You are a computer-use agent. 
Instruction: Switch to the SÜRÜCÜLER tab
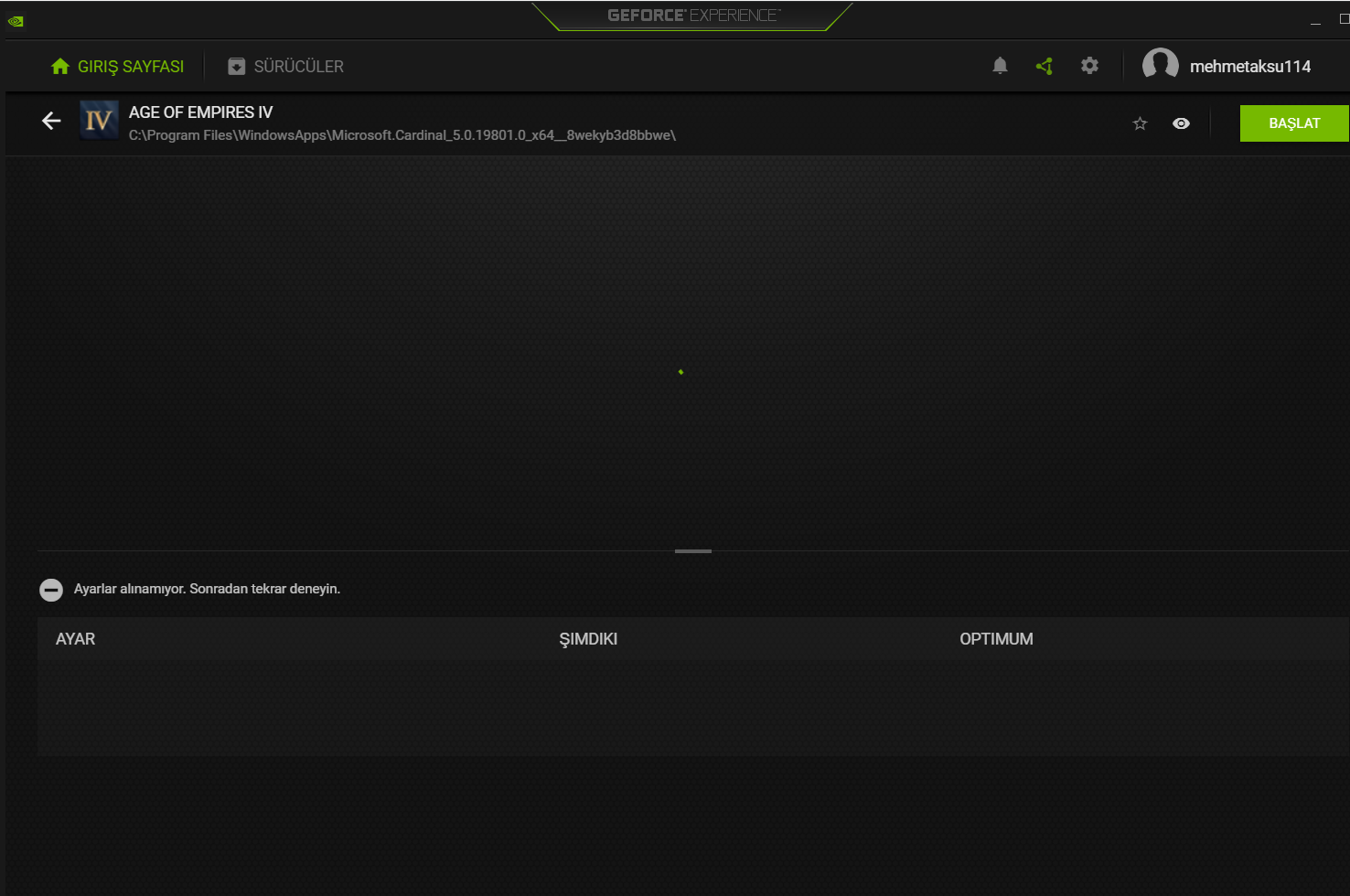[286, 67]
